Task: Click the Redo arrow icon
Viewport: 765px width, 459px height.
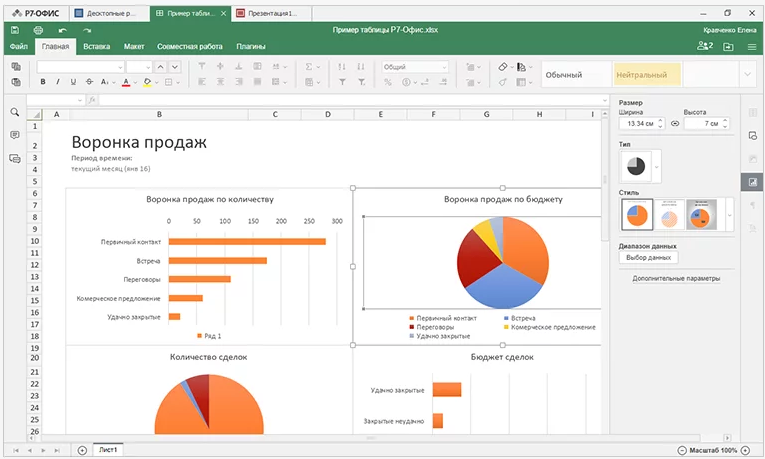Action: pyautogui.click(x=87, y=31)
